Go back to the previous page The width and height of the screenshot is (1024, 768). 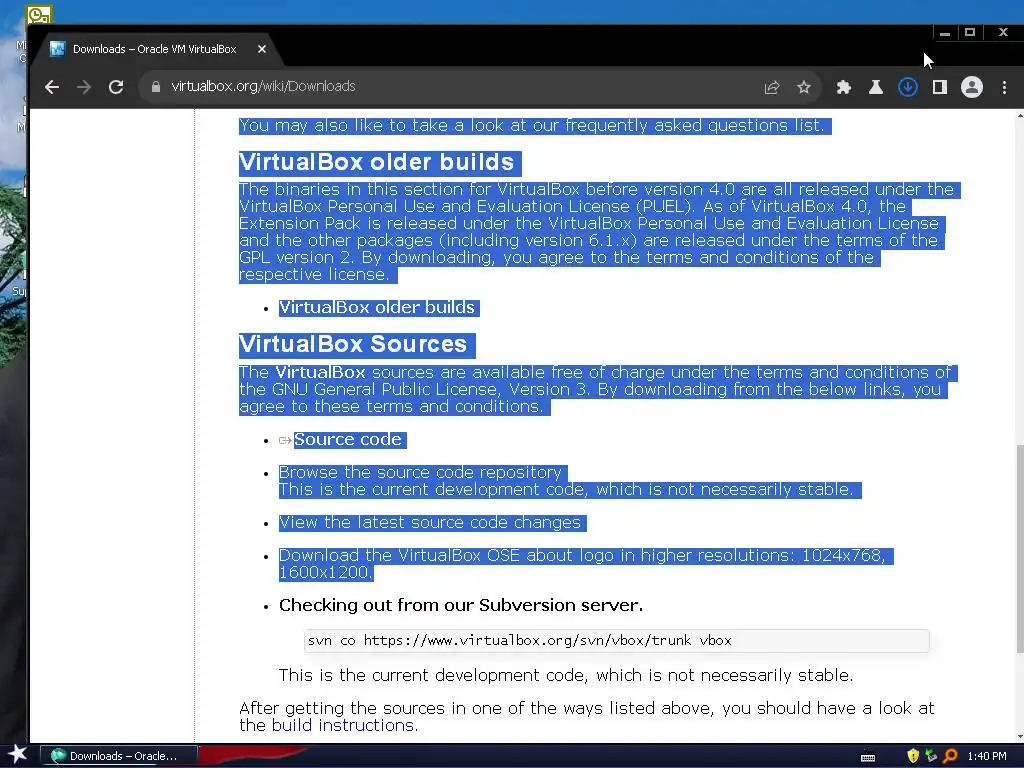(52, 87)
